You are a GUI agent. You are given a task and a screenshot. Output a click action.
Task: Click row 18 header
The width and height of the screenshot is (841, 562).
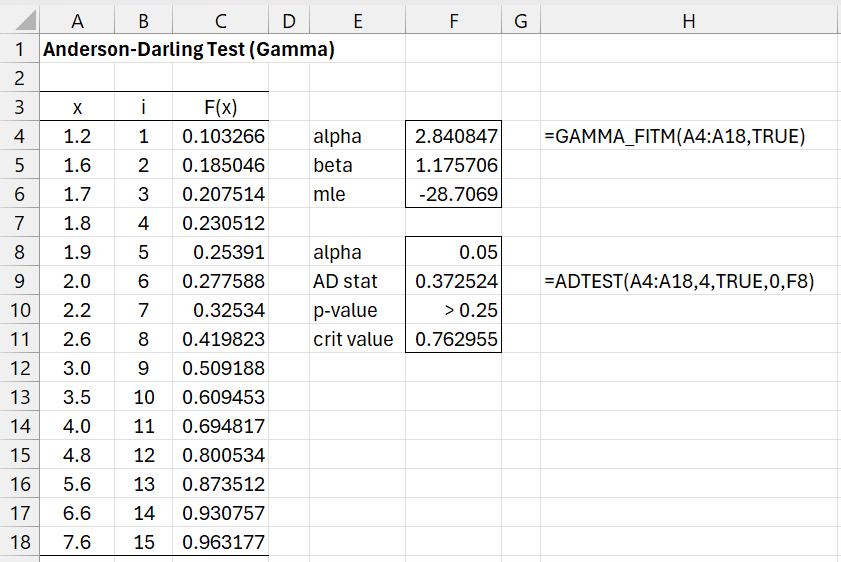coord(19,542)
